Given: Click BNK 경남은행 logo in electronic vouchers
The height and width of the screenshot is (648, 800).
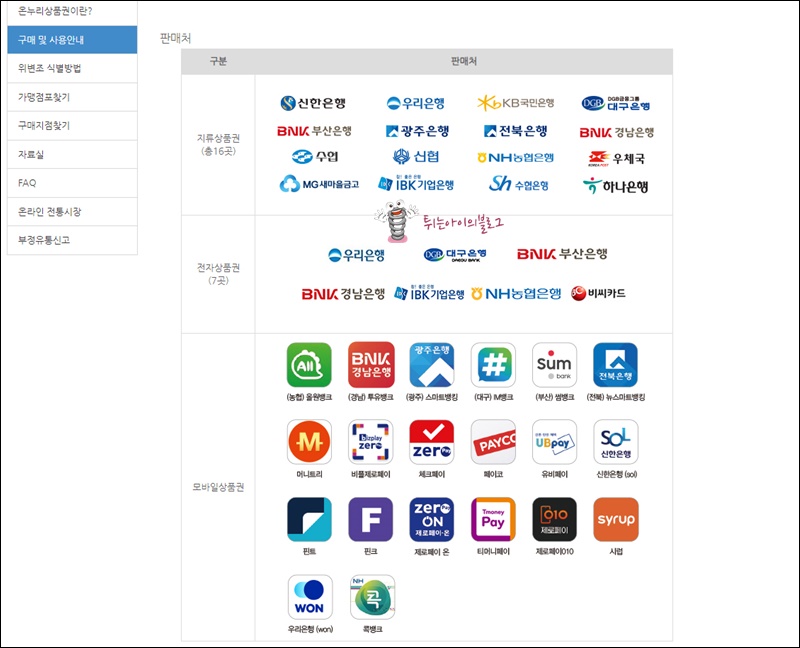Looking at the screenshot, I should click(343, 294).
